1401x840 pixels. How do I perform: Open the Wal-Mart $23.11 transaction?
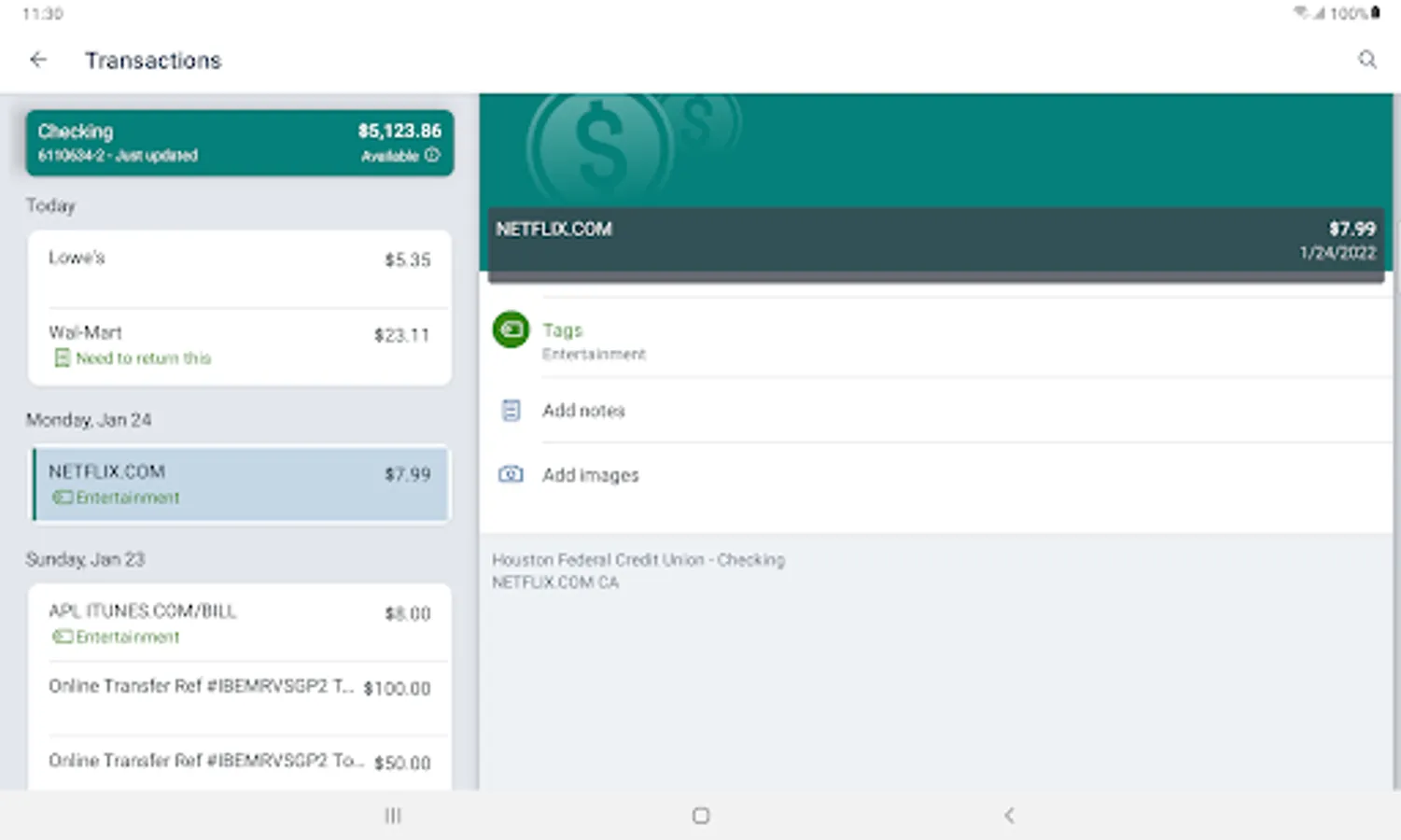click(x=240, y=346)
